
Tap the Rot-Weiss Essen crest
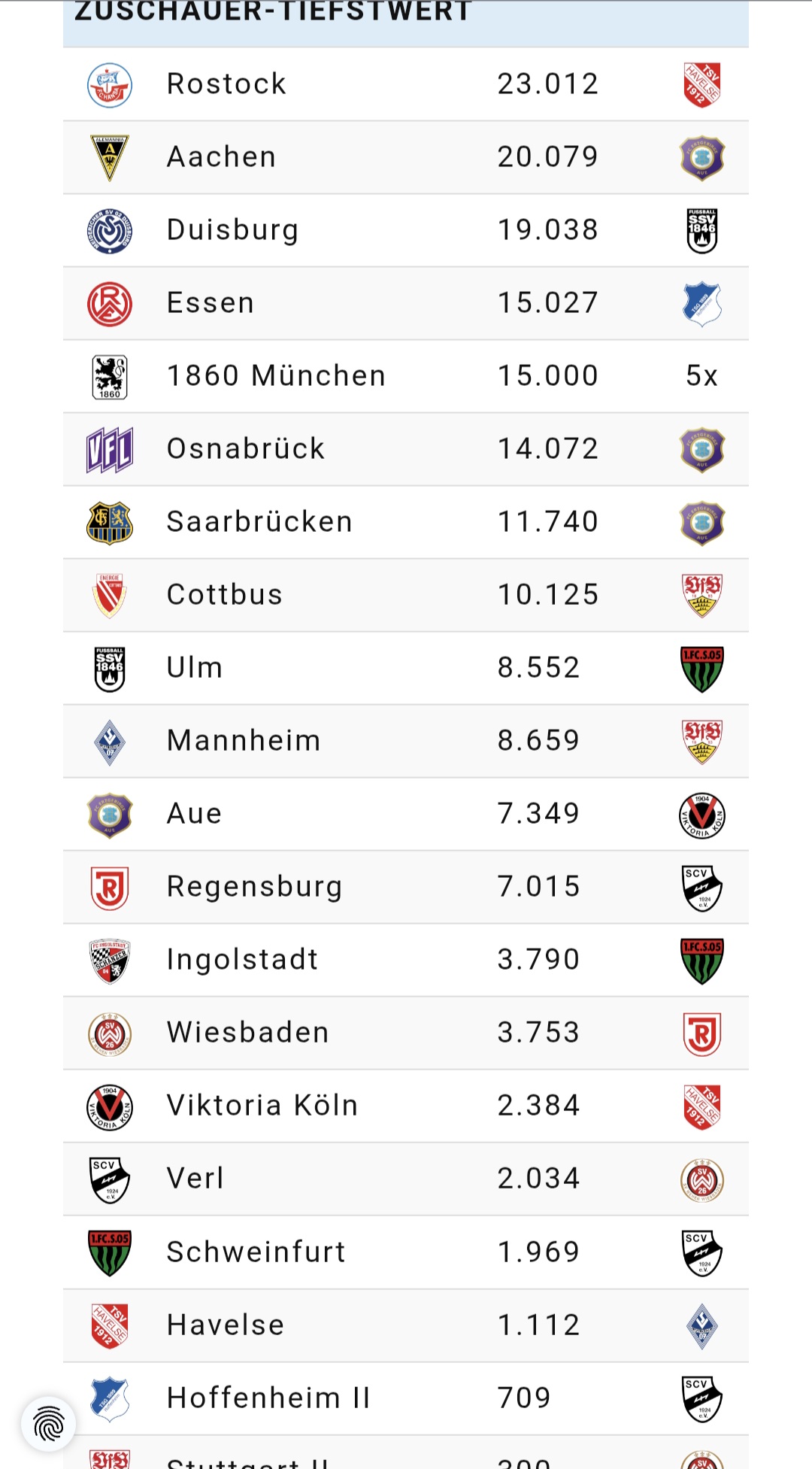(110, 304)
